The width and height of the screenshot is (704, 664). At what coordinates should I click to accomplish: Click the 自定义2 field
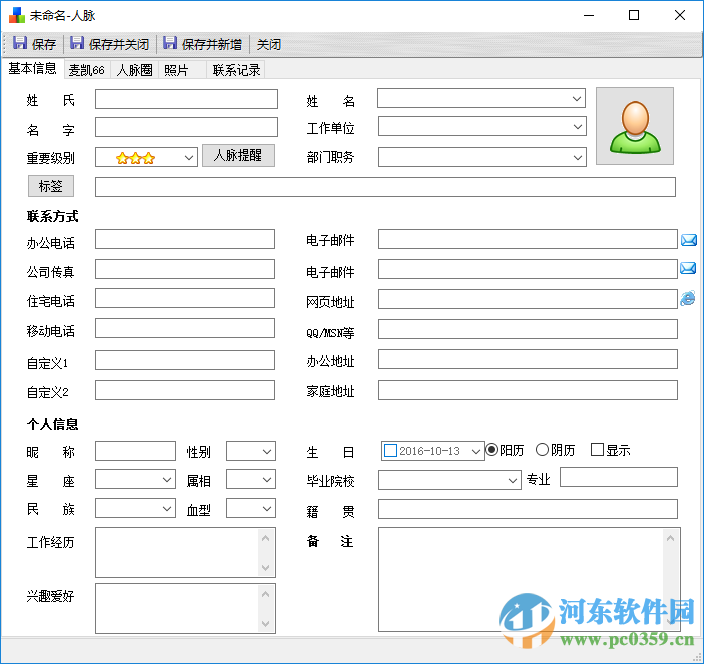185,390
